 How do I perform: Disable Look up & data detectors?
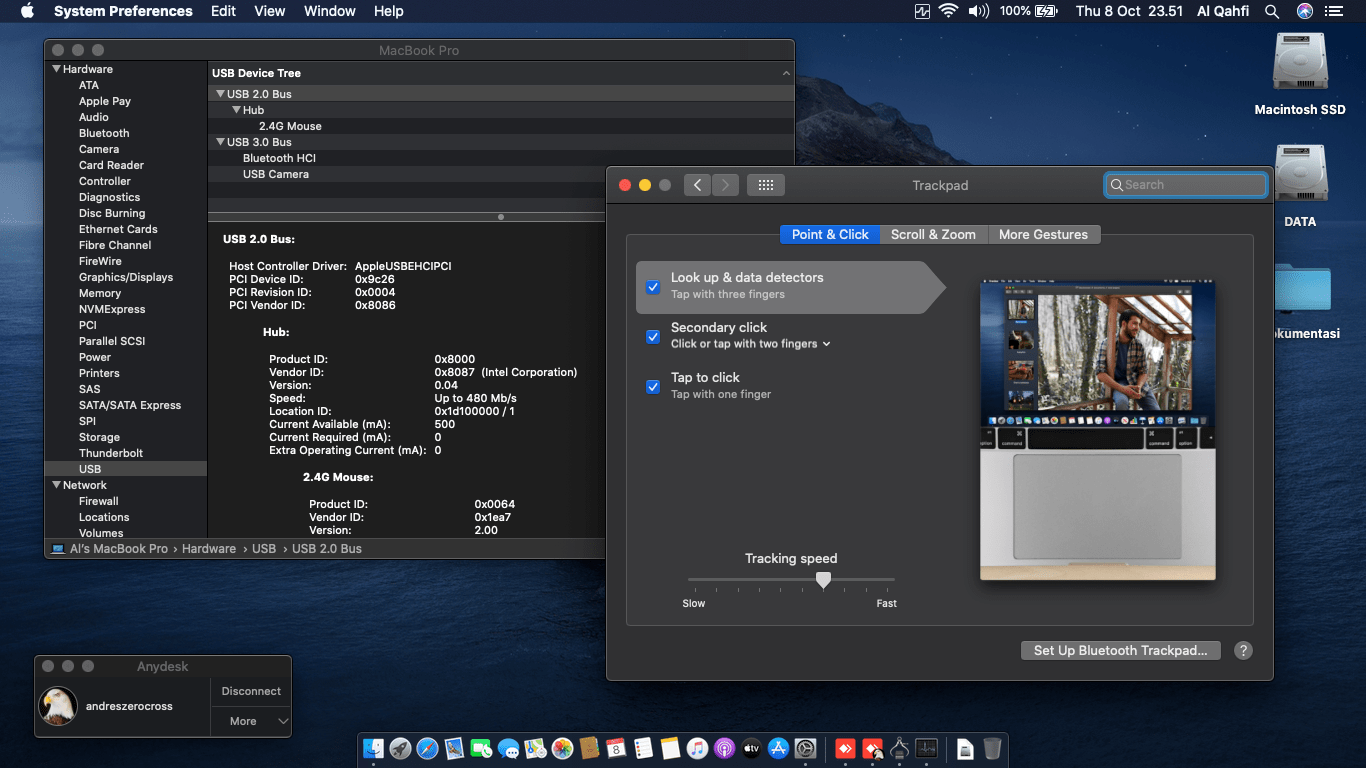[653, 287]
